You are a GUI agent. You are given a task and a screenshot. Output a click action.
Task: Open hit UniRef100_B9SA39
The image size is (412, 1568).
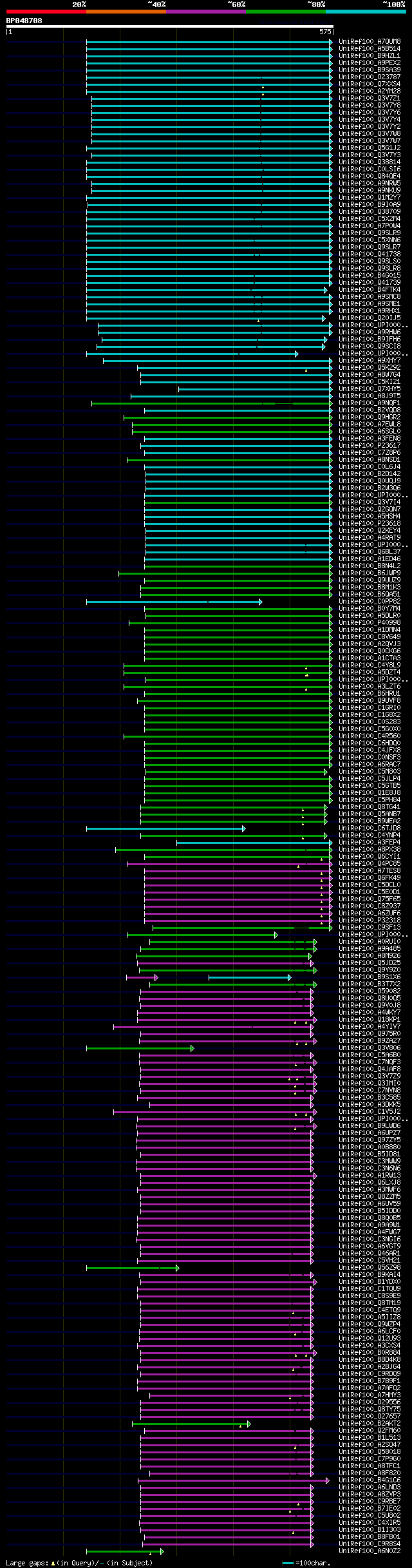370,70
